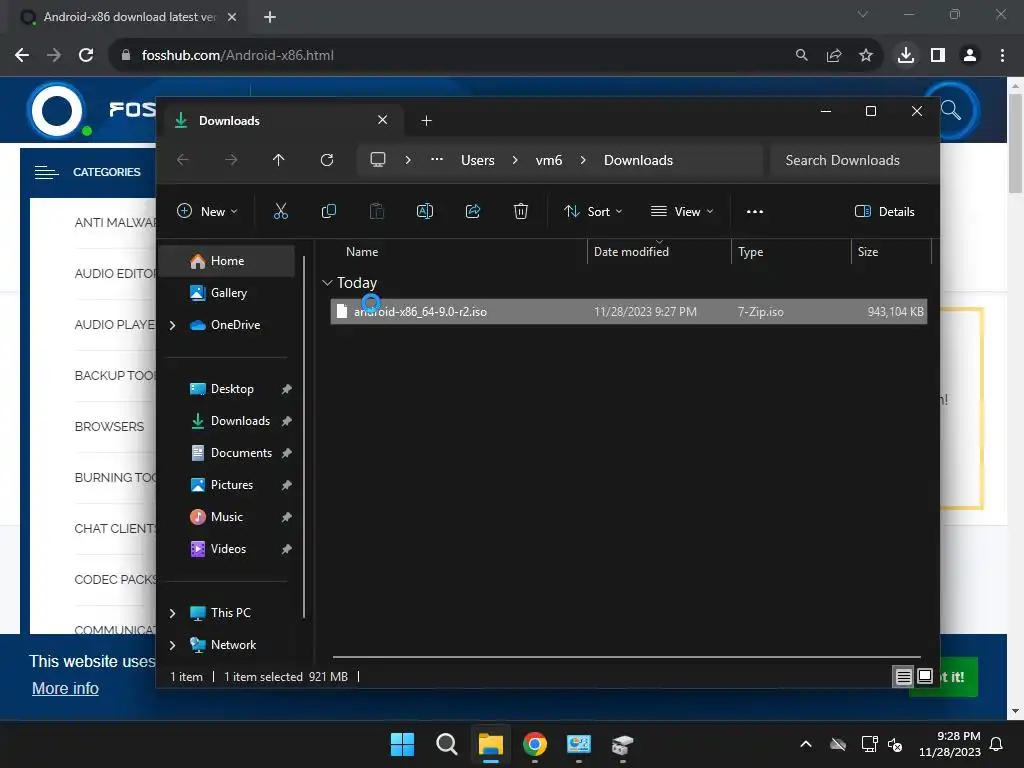Navigate forward in File Explorer

(231, 160)
